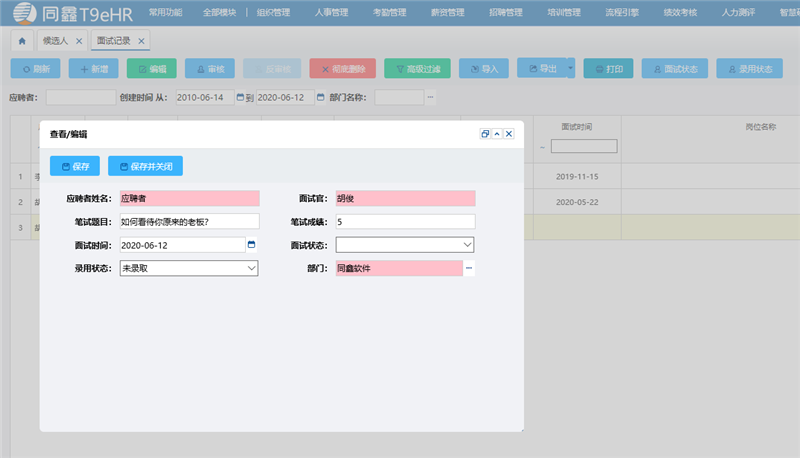Collapse the 查看/编辑 dialog with the up arrow
Image resolution: width=800 pixels, height=458 pixels.
pos(497,134)
